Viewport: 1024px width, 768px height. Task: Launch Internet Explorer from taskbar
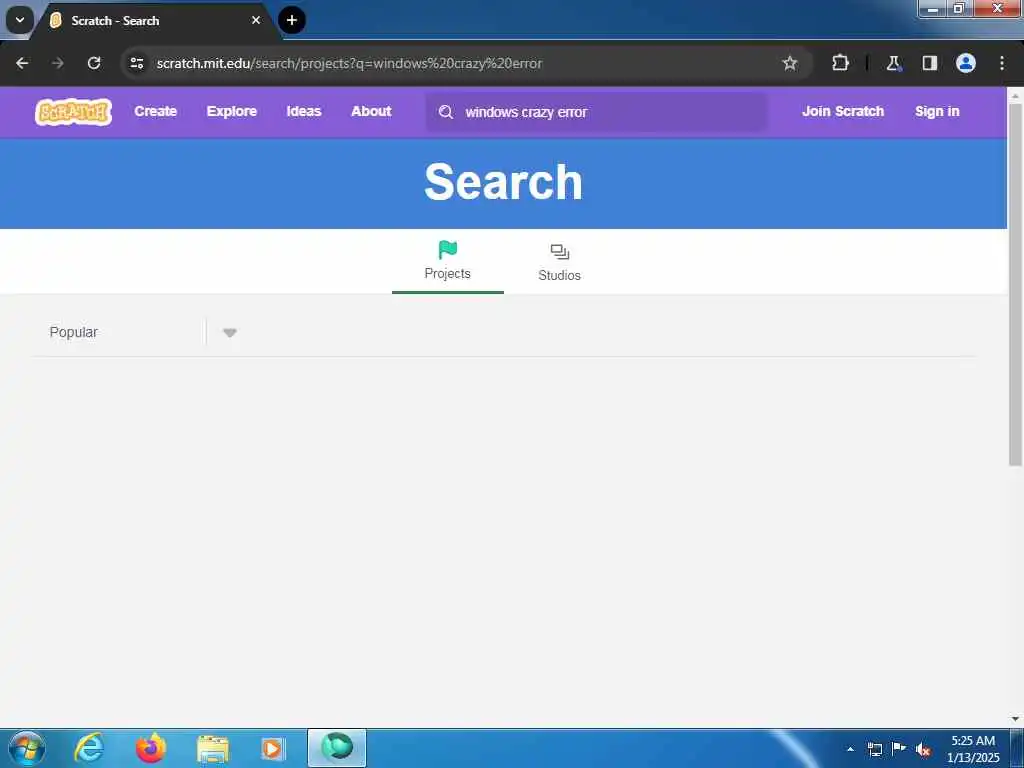click(x=89, y=748)
